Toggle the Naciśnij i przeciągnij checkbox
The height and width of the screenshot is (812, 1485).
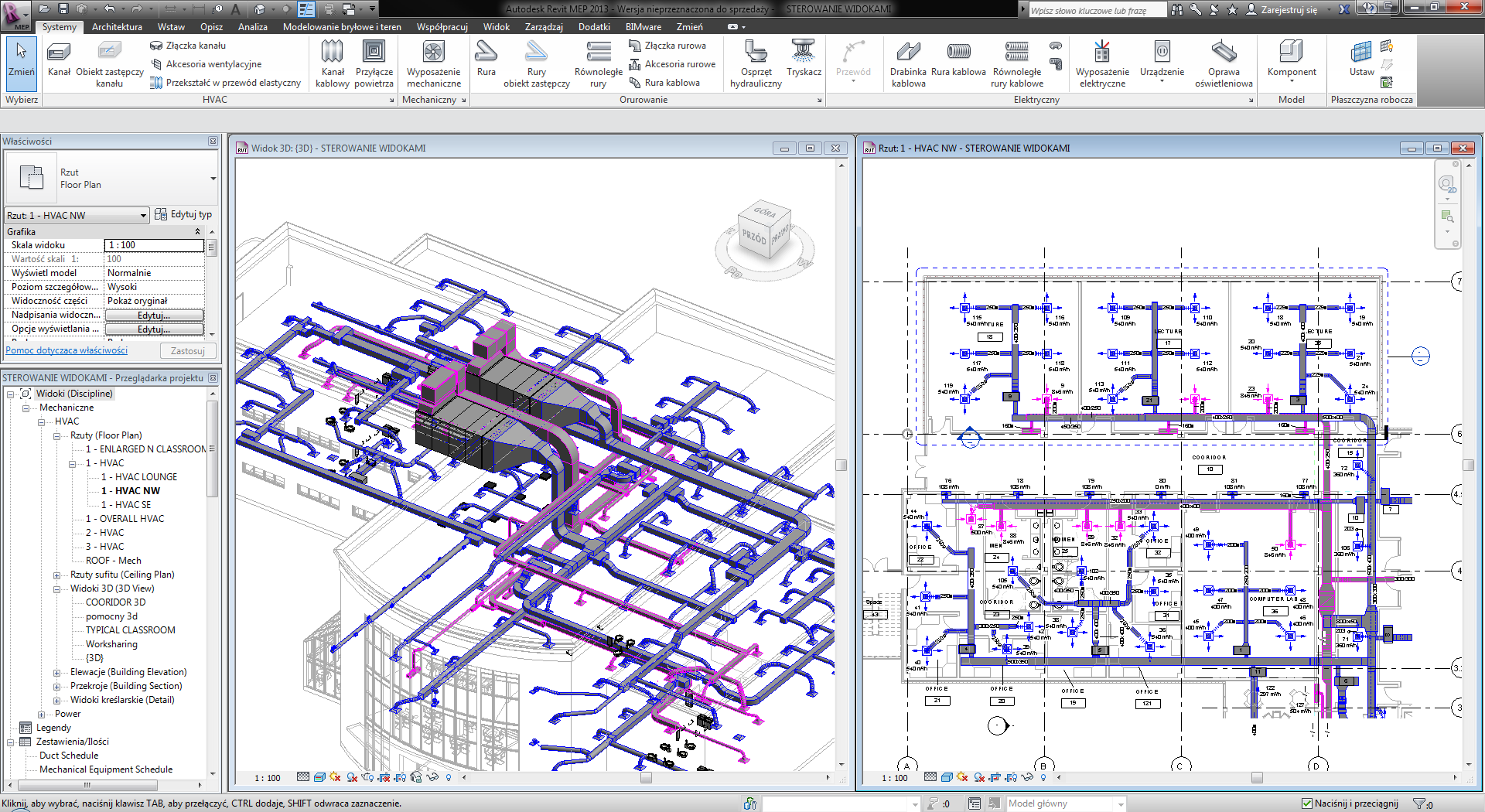click(1307, 803)
